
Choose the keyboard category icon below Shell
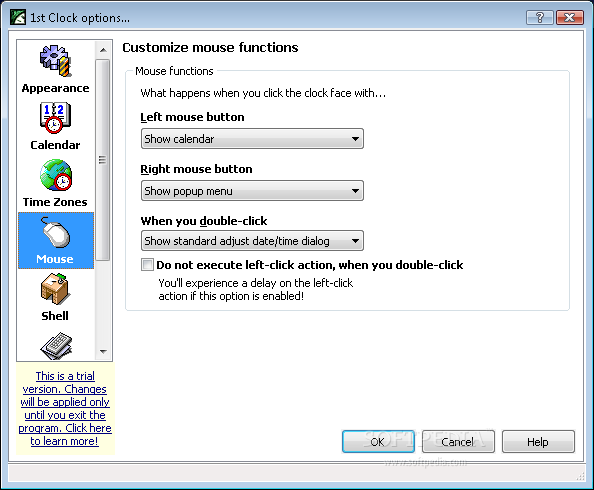(56, 345)
